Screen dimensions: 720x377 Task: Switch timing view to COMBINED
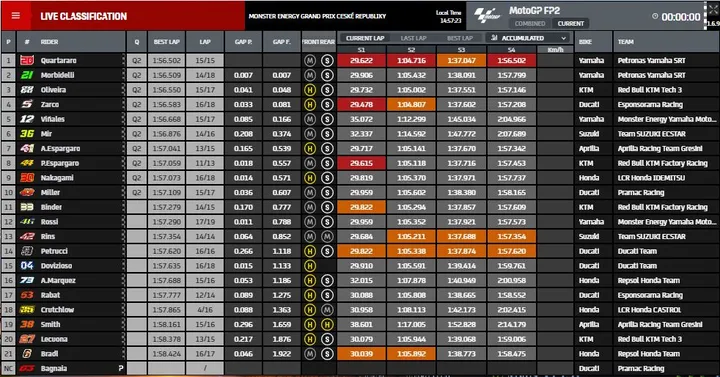[530, 23]
